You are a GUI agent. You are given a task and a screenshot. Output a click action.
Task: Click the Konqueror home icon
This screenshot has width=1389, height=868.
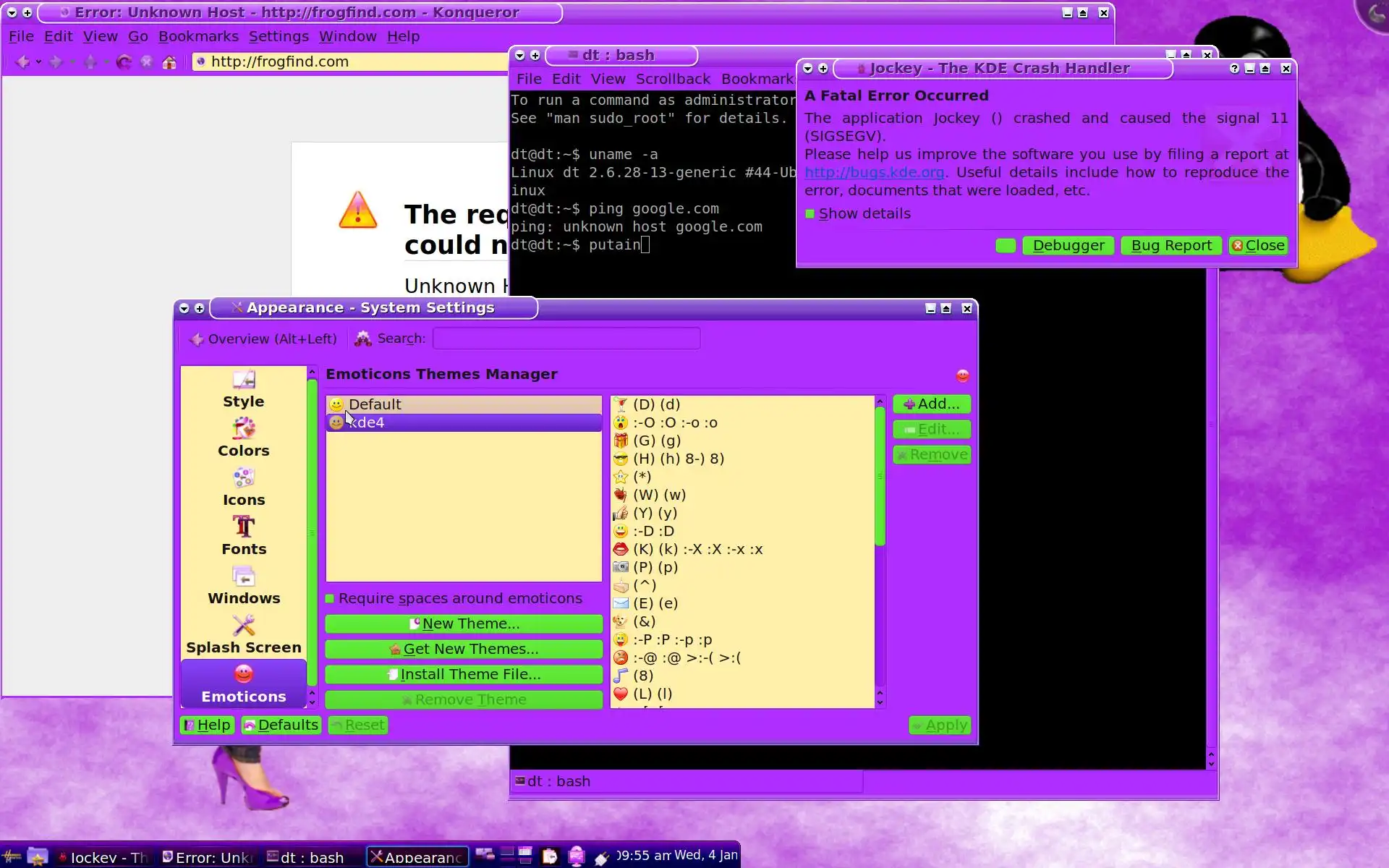tap(169, 62)
